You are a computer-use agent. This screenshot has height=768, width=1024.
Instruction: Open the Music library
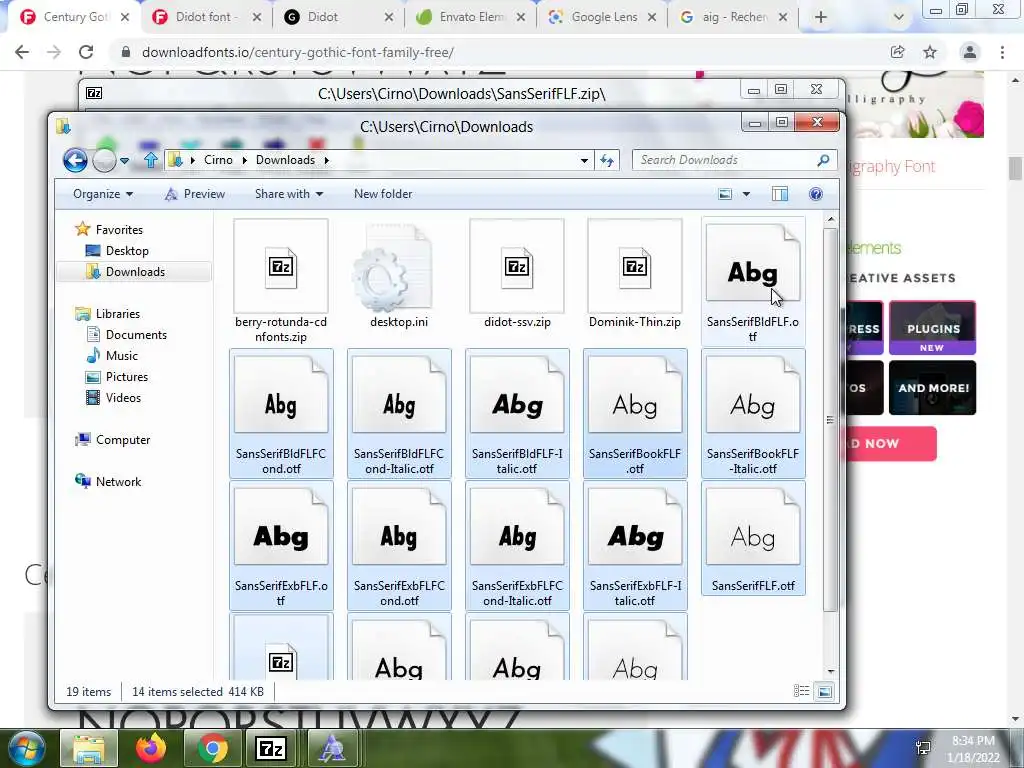pos(121,356)
